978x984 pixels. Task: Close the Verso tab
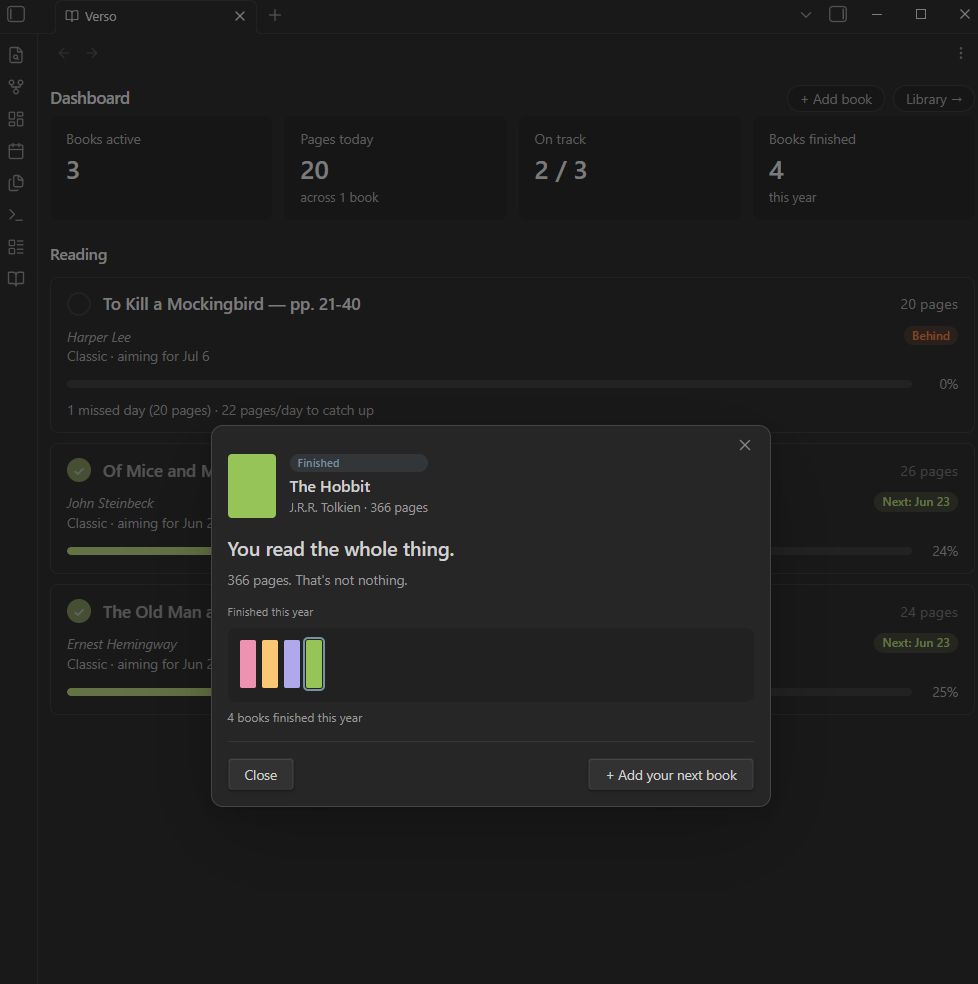click(240, 16)
